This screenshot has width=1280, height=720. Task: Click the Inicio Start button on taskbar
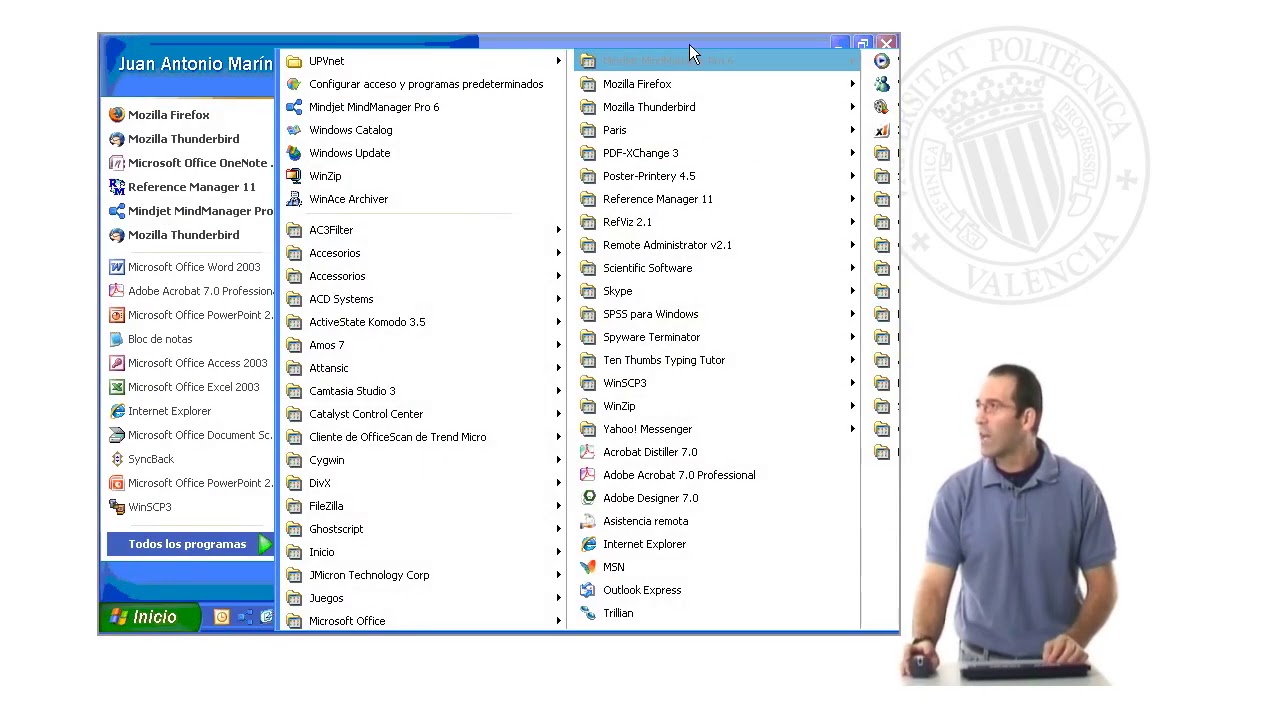point(150,617)
